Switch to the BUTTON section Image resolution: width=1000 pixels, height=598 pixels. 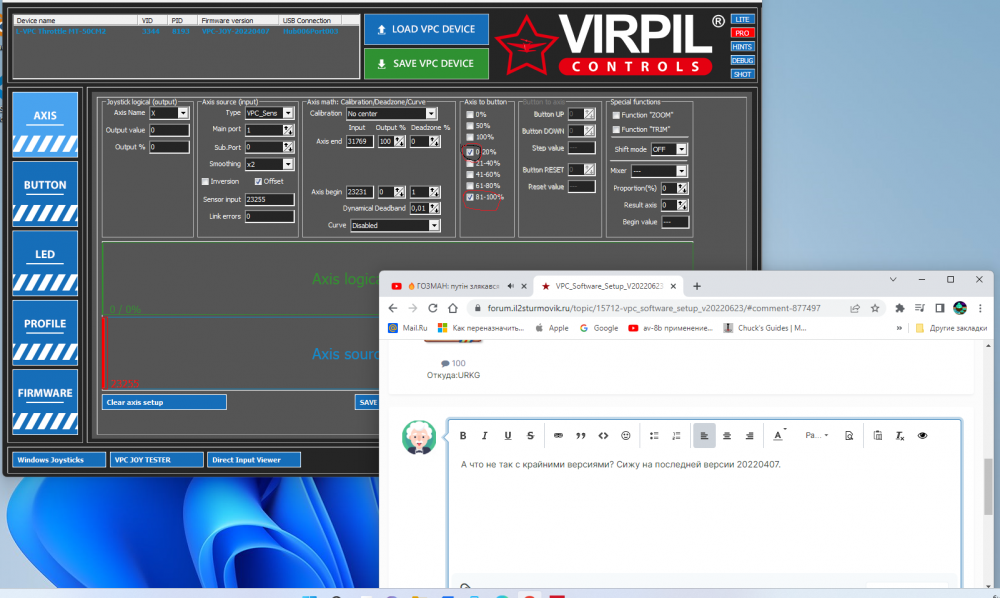45,194
